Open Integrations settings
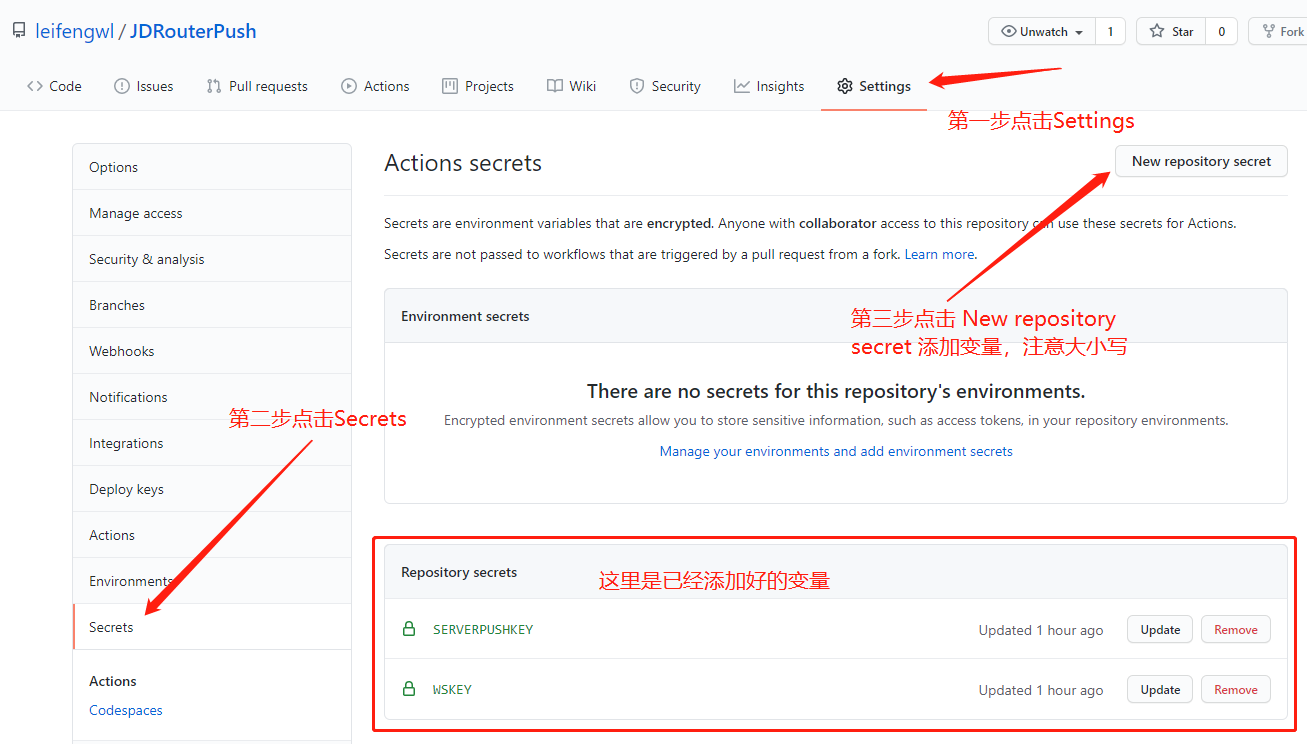 click(x=212, y=443)
